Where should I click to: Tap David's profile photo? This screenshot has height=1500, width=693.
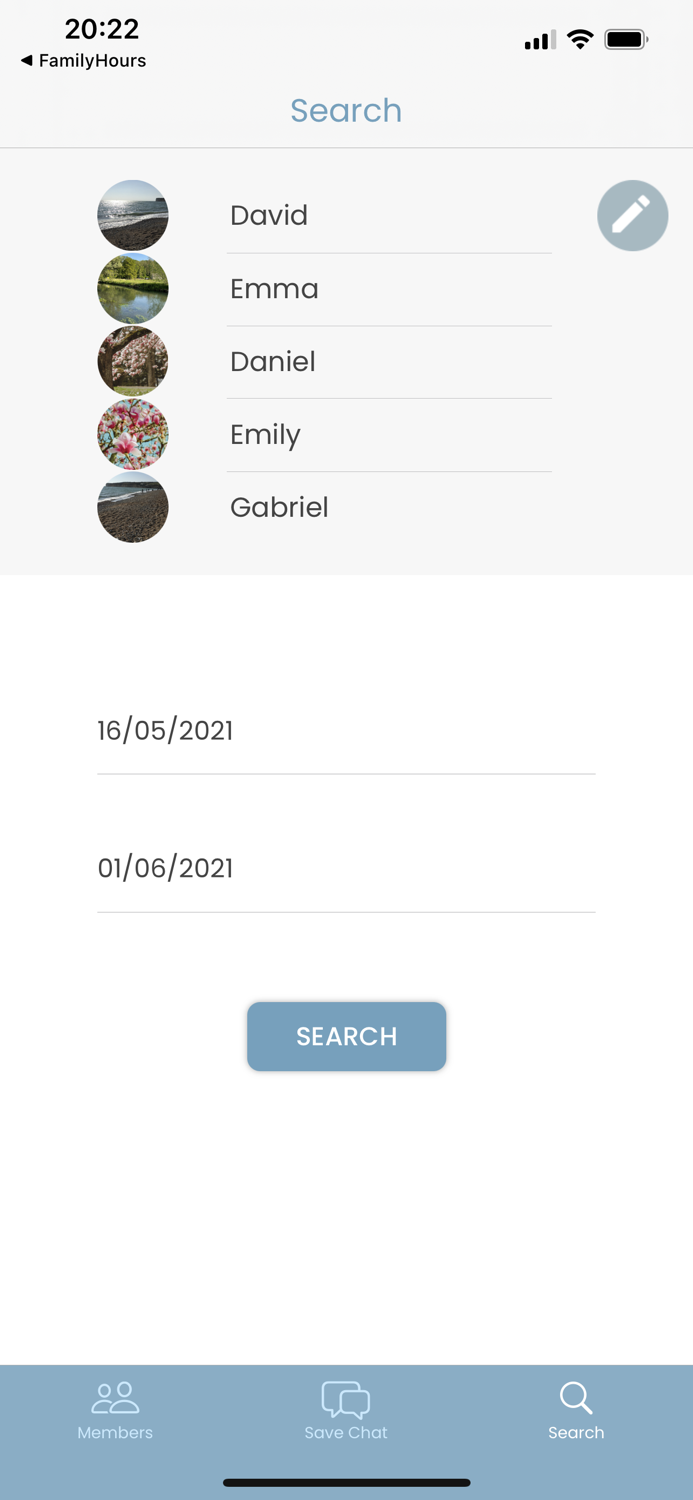coord(133,215)
